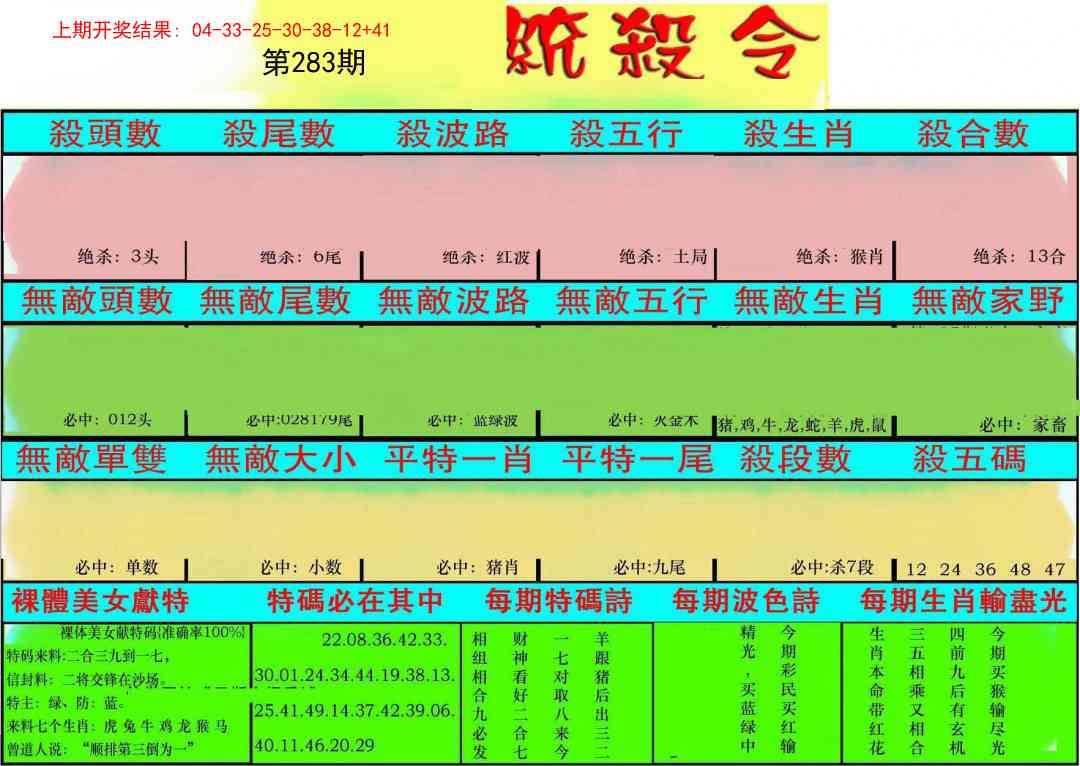Click the 第283期 issue label
Image resolution: width=1080 pixels, height=766 pixels.
point(313,63)
